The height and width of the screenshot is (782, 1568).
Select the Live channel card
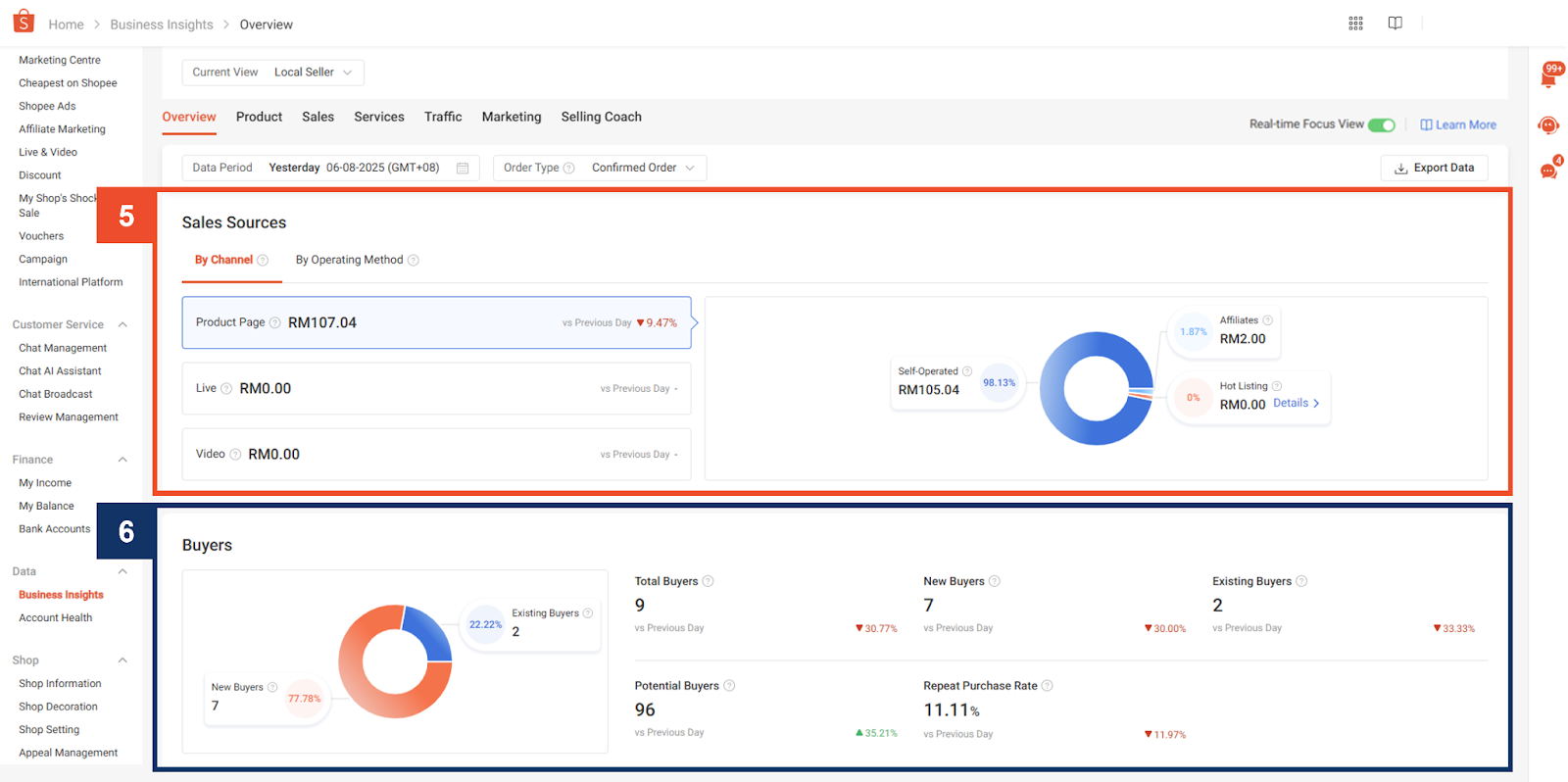pyautogui.click(x=436, y=389)
